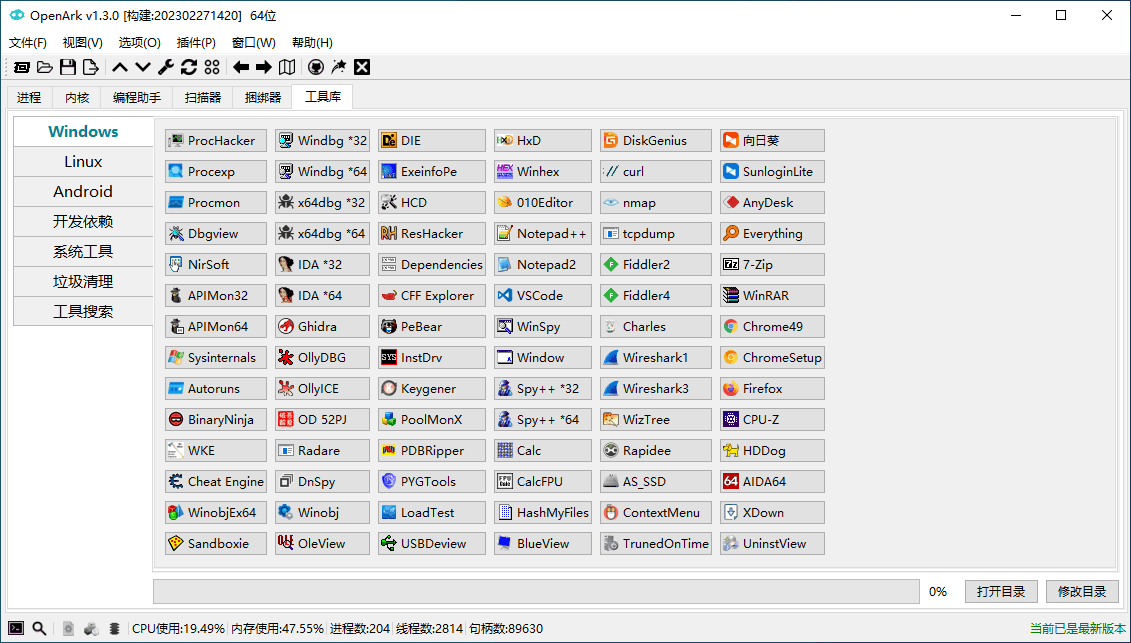Open the Firefox tool button
The width and height of the screenshot is (1131, 643).
pos(772,389)
